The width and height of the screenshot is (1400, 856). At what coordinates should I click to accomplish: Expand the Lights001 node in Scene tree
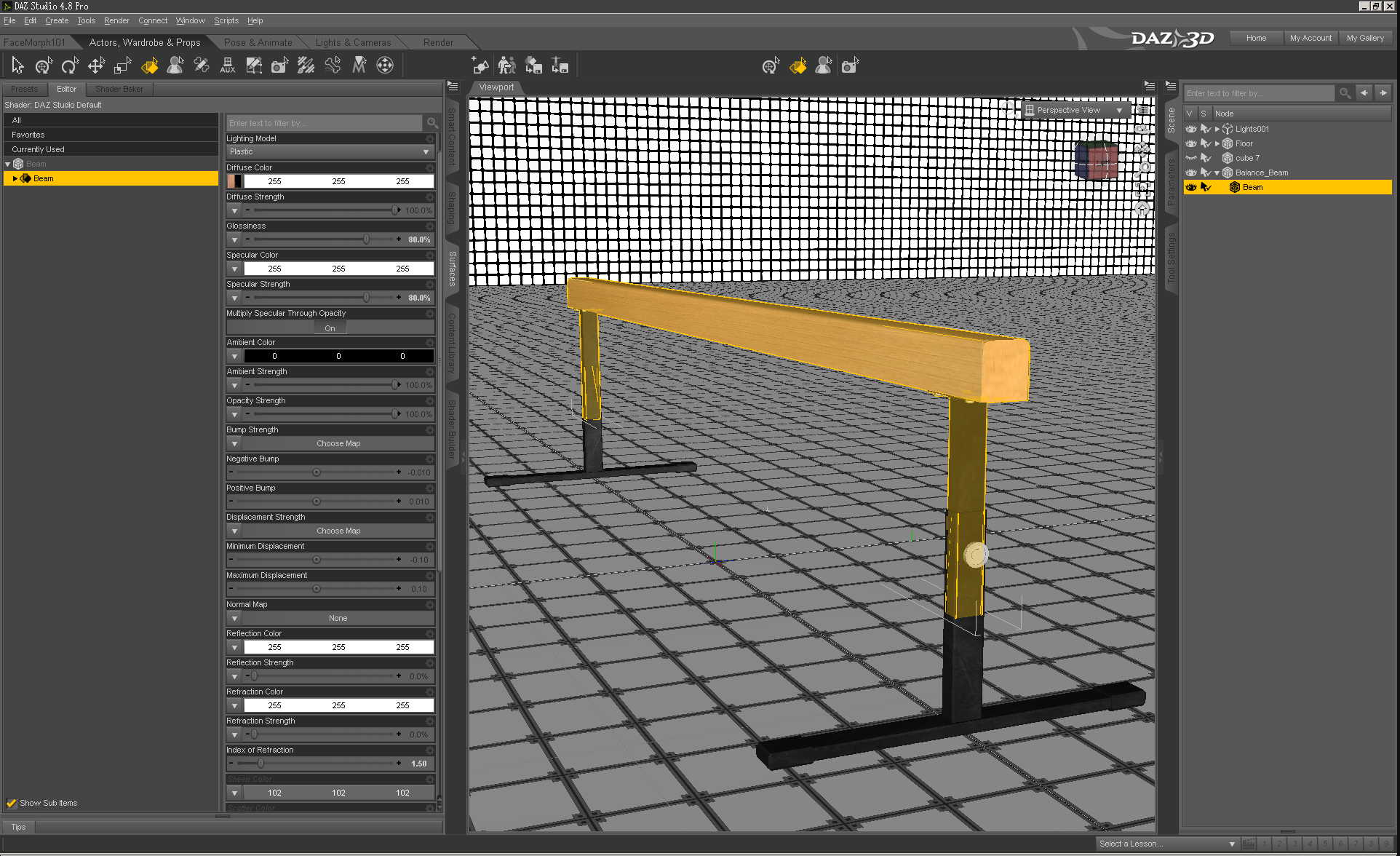(1217, 129)
